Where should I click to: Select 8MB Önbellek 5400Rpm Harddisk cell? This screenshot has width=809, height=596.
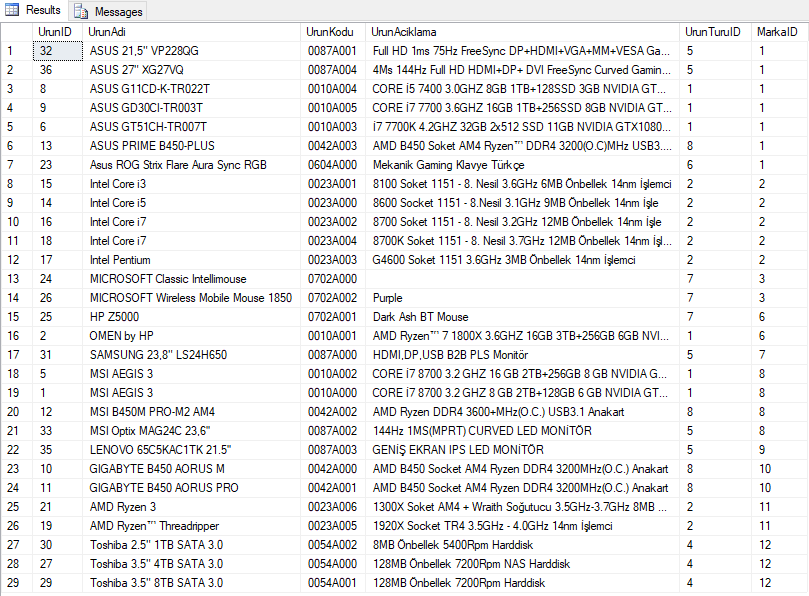coord(522,545)
